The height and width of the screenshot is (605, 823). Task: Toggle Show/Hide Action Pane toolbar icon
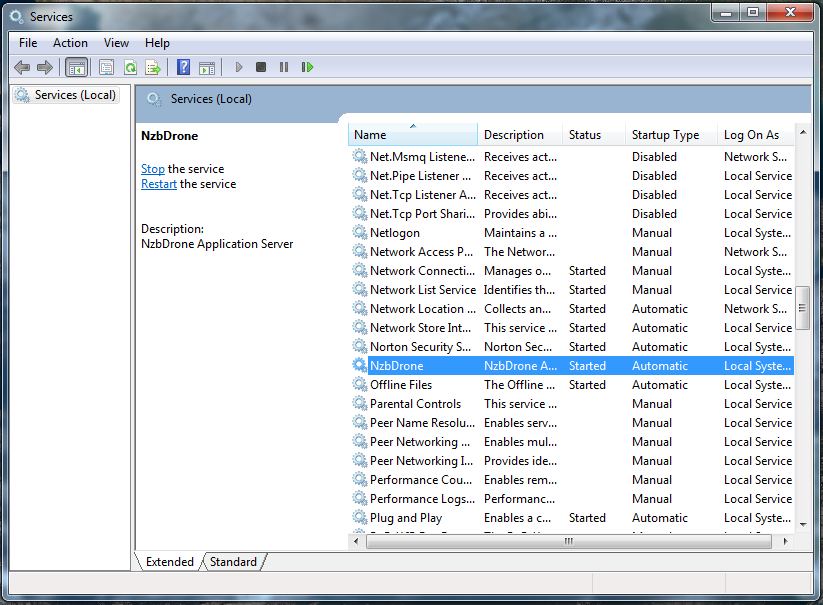[x=207, y=67]
